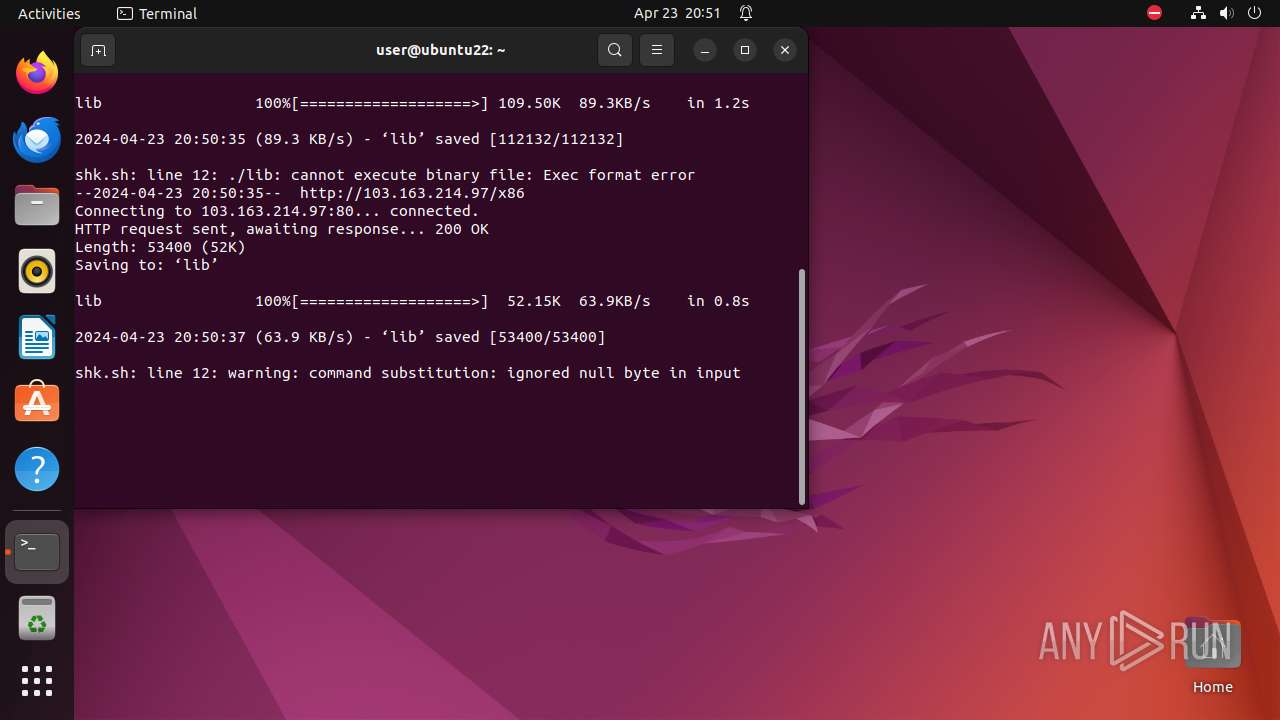The height and width of the screenshot is (720, 1280).
Task: Open the terminal hamburger menu
Action: pyautogui.click(x=657, y=50)
